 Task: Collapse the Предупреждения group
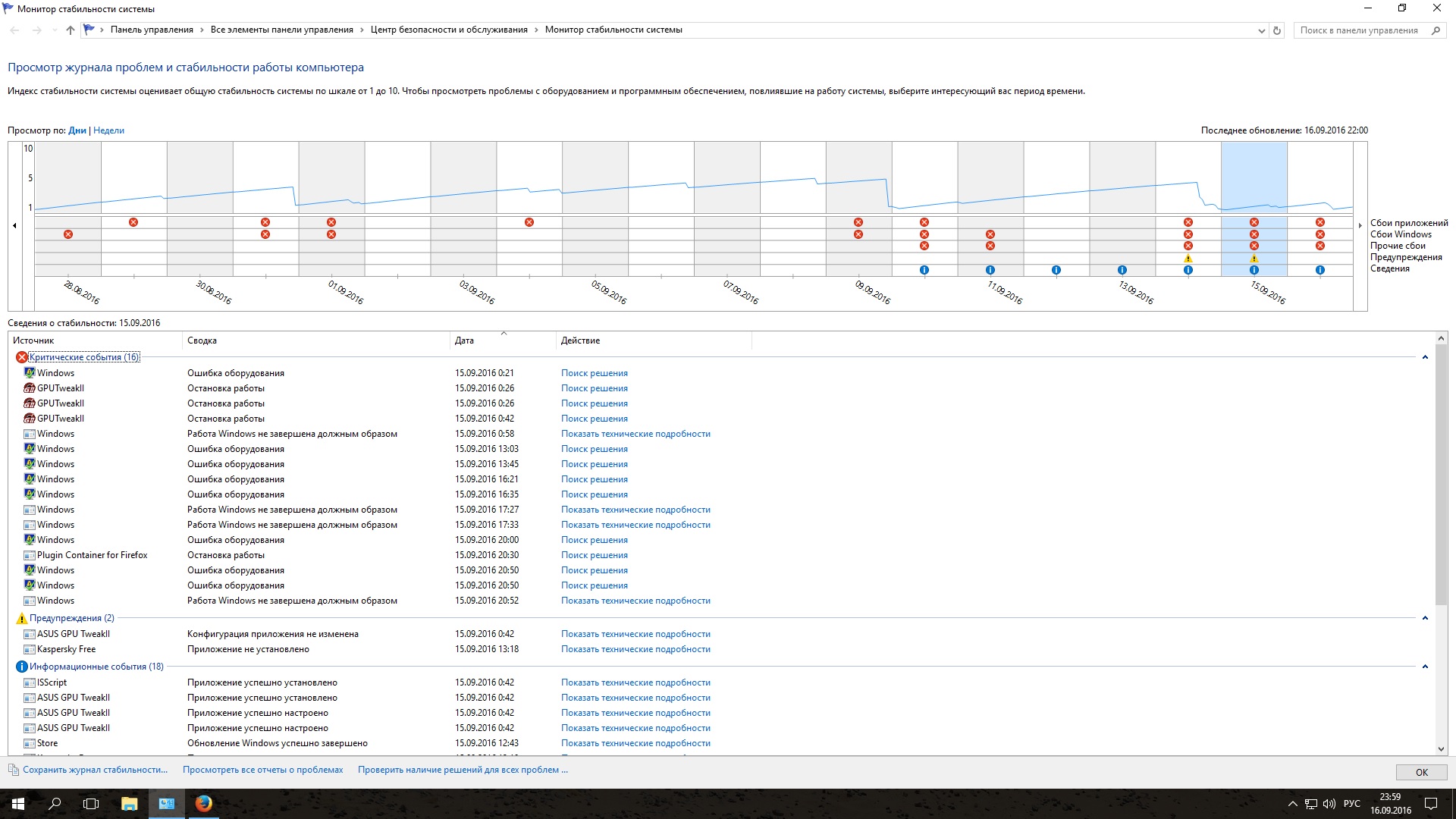pos(1424,618)
